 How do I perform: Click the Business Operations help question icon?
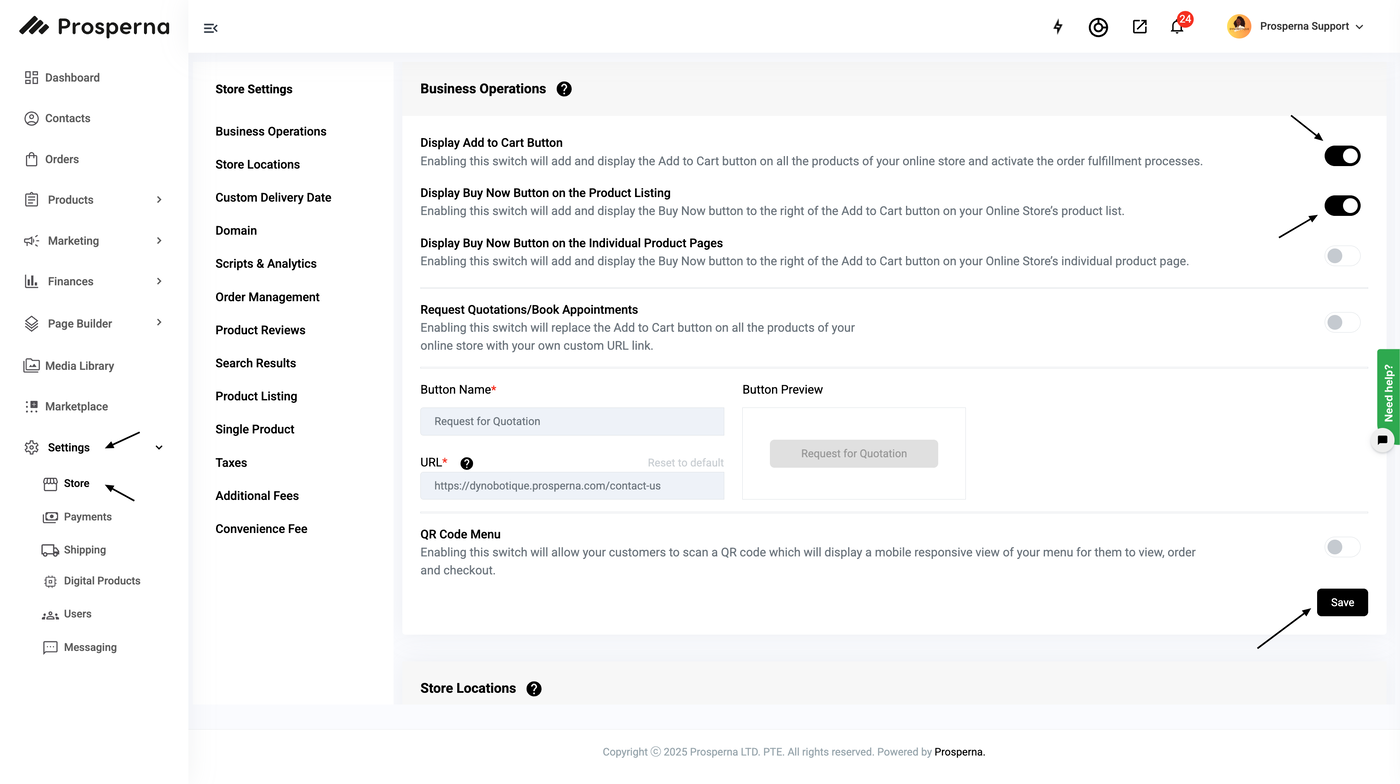pos(564,89)
